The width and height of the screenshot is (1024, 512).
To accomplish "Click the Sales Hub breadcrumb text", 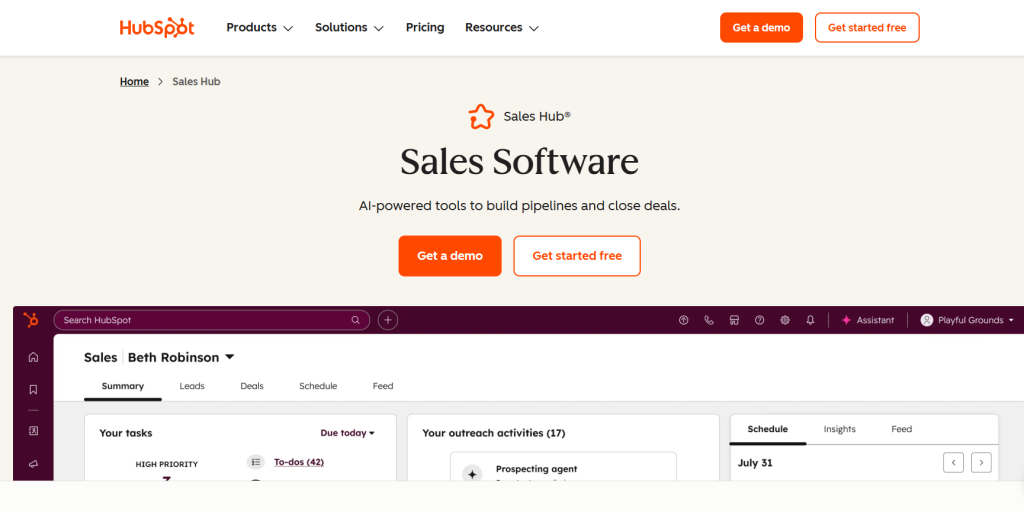I will [x=197, y=82].
